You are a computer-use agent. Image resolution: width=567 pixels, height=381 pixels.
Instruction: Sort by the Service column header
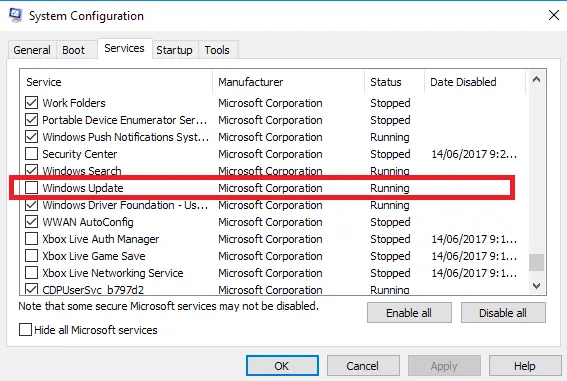(116, 82)
